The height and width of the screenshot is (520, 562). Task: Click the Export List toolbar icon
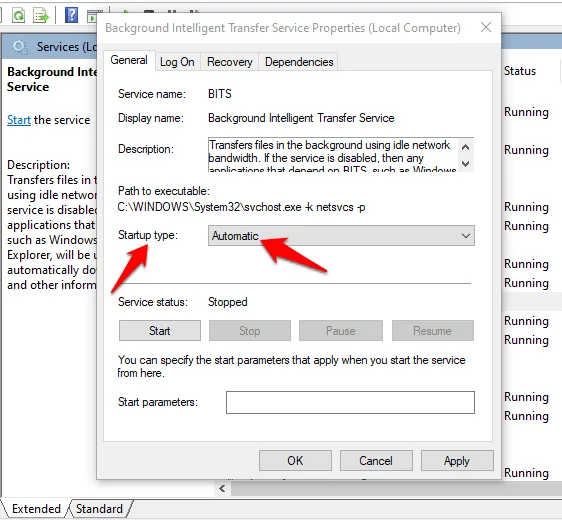[x=41, y=15]
